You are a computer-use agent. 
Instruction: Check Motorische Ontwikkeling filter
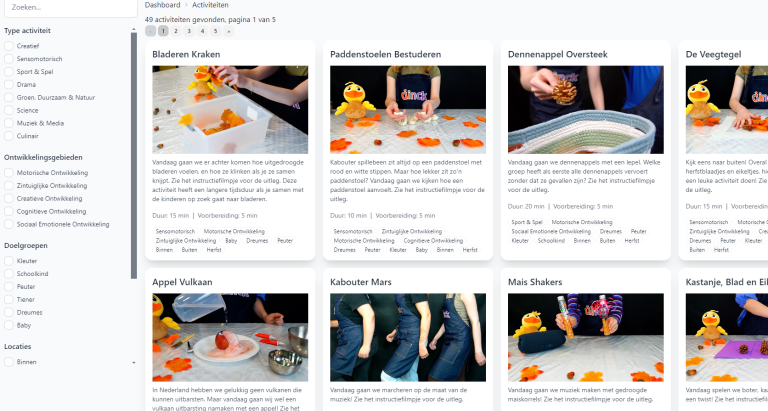[9, 173]
